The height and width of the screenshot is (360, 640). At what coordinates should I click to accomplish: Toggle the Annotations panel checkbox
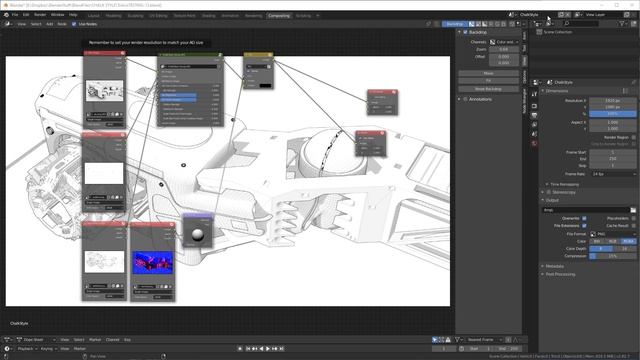click(x=465, y=99)
